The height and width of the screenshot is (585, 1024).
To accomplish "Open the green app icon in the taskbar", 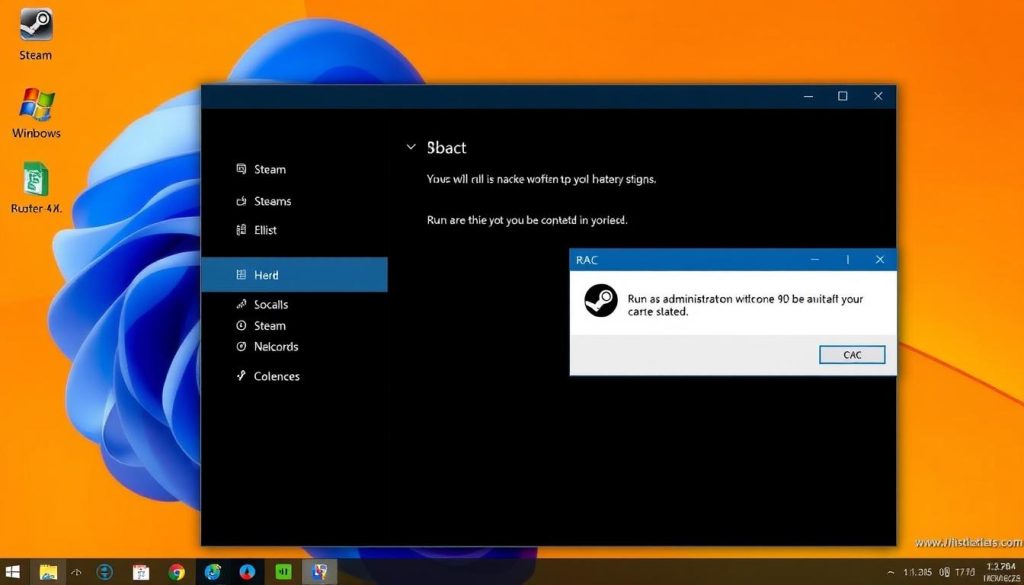I will (283, 572).
